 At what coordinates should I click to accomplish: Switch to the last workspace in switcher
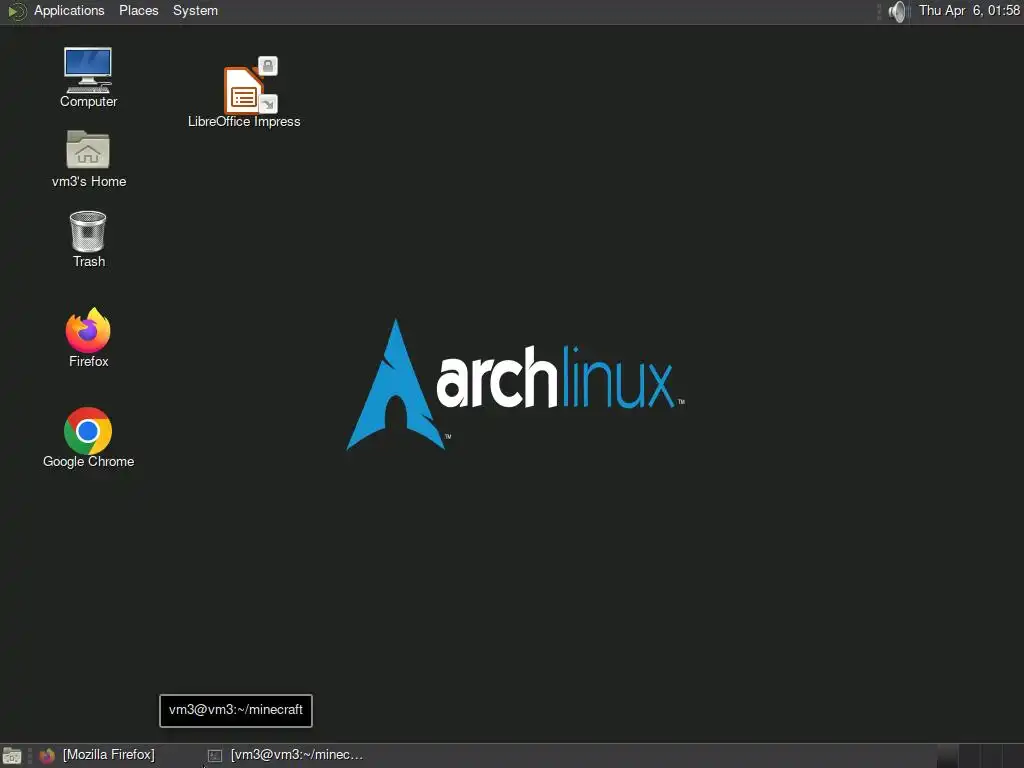[x=1013, y=756]
